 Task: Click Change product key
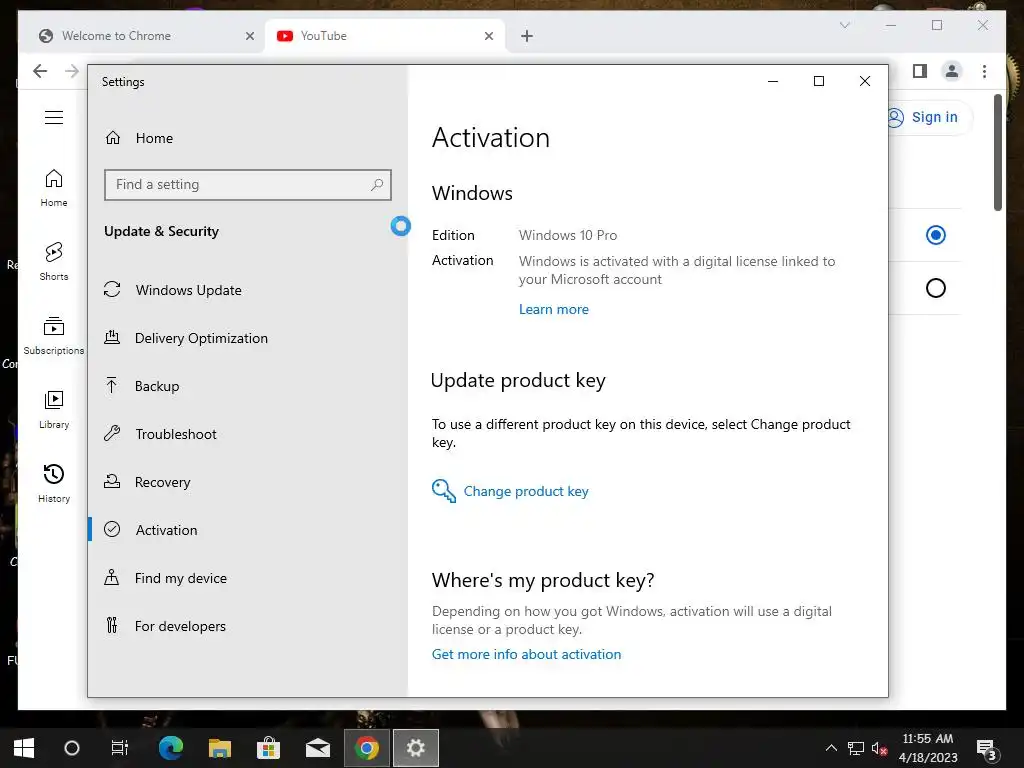[x=526, y=491]
